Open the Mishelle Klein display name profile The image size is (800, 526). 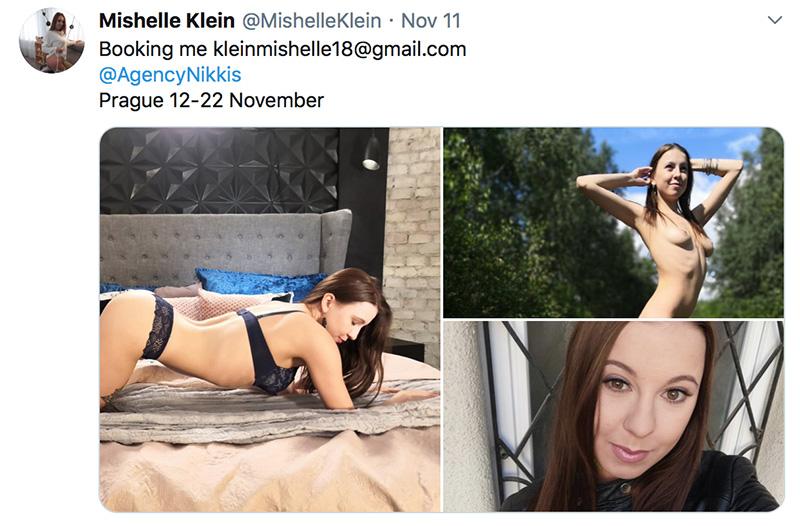coord(166,21)
